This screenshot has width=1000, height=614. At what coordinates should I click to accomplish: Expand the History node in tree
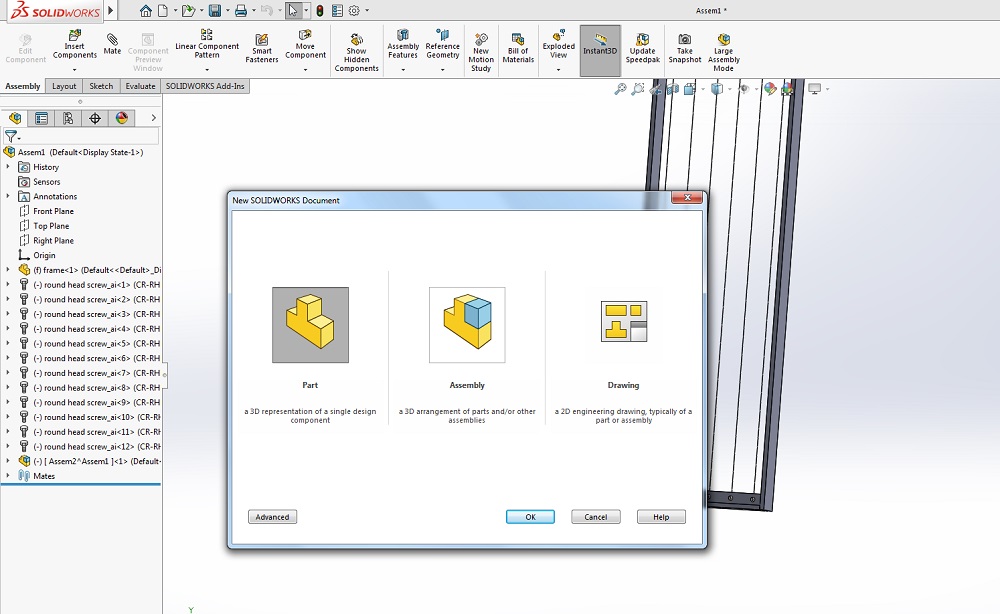pyautogui.click(x=8, y=166)
